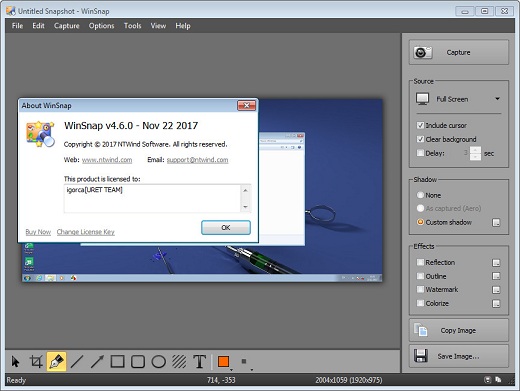Screen dimensions: 520x391
Task: Enable the Delay checkbox
Action: pos(420,153)
